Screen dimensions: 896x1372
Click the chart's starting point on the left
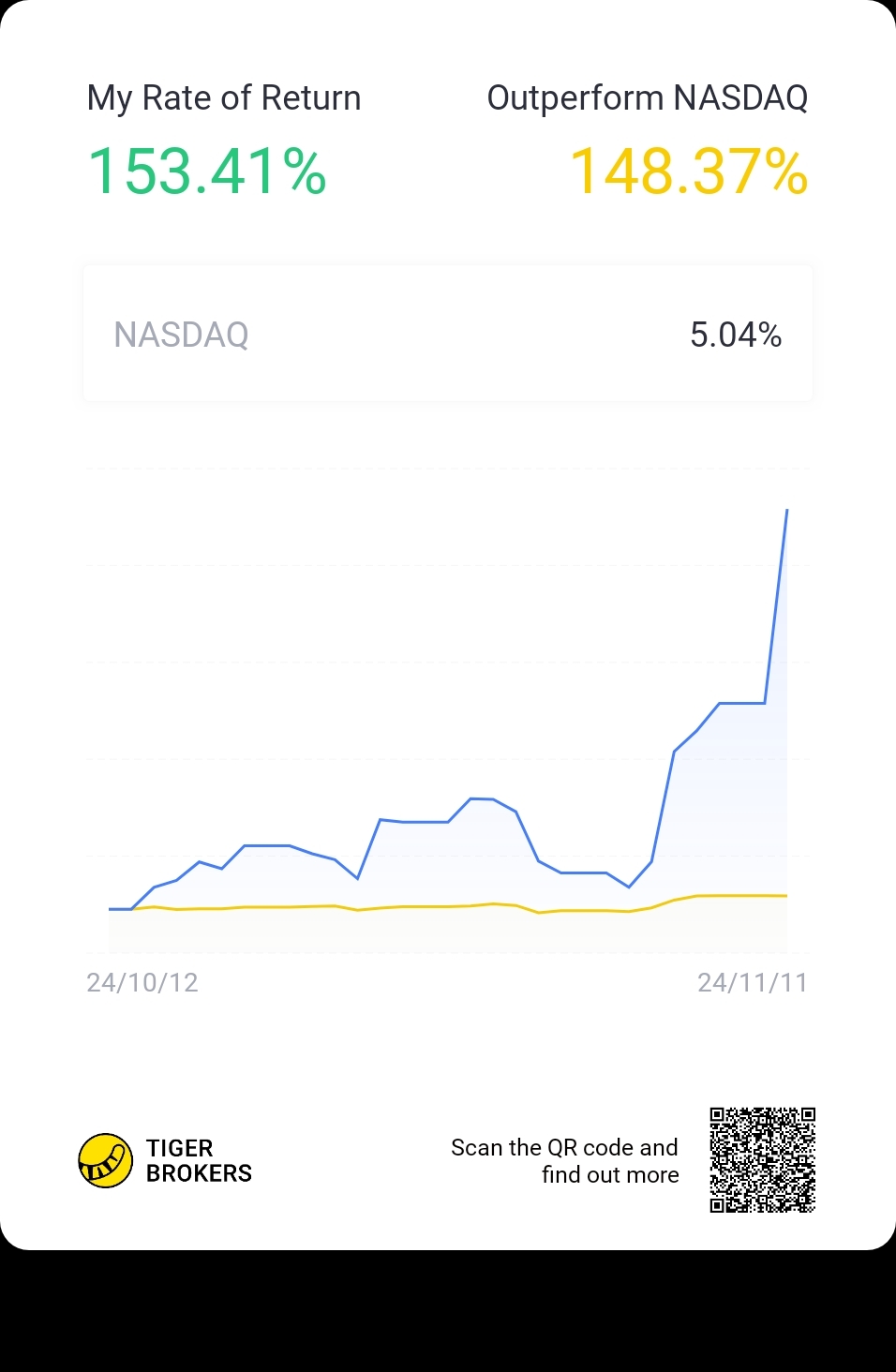[x=111, y=909]
